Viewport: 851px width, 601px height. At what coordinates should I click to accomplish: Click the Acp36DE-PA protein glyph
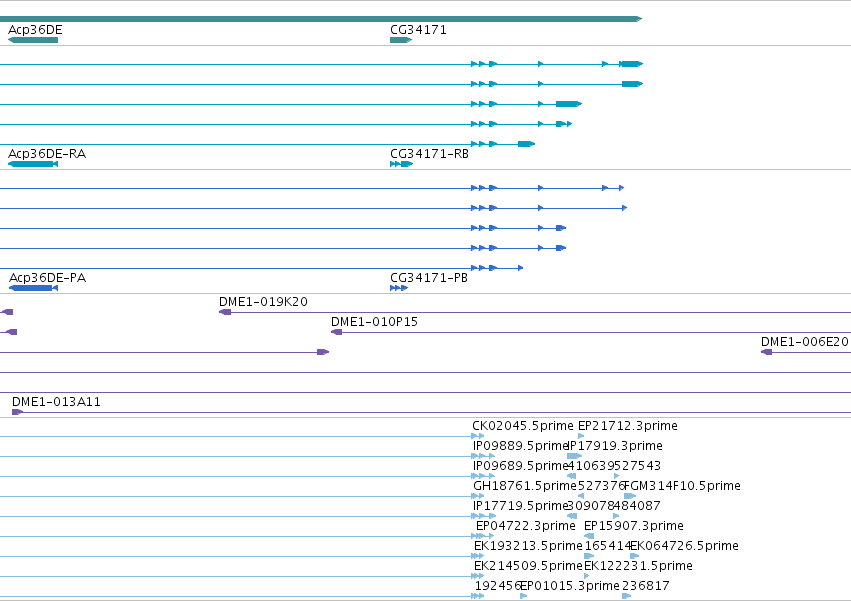click(x=33, y=288)
